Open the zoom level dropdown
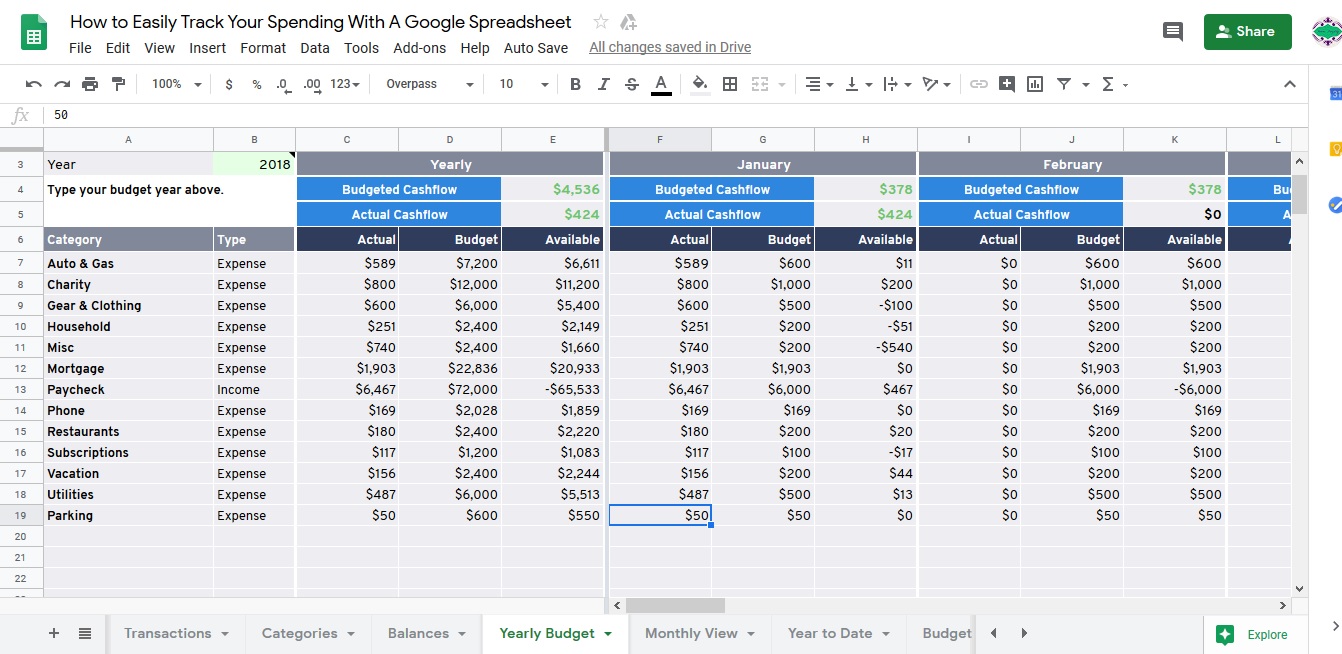Viewport: 1342px width, 654px height. tap(176, 84)
